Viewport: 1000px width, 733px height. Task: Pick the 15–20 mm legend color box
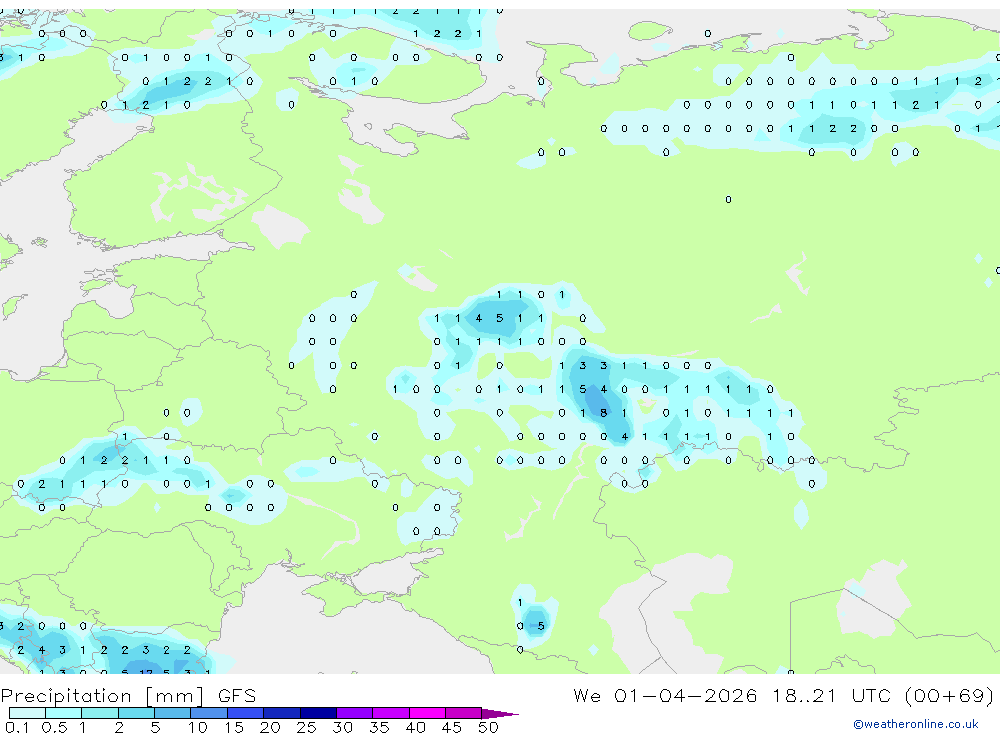pos(246,713)
